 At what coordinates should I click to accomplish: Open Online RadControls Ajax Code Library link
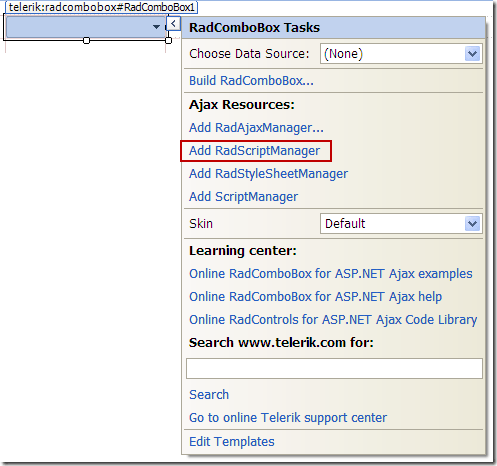click(x=333, y=320)
